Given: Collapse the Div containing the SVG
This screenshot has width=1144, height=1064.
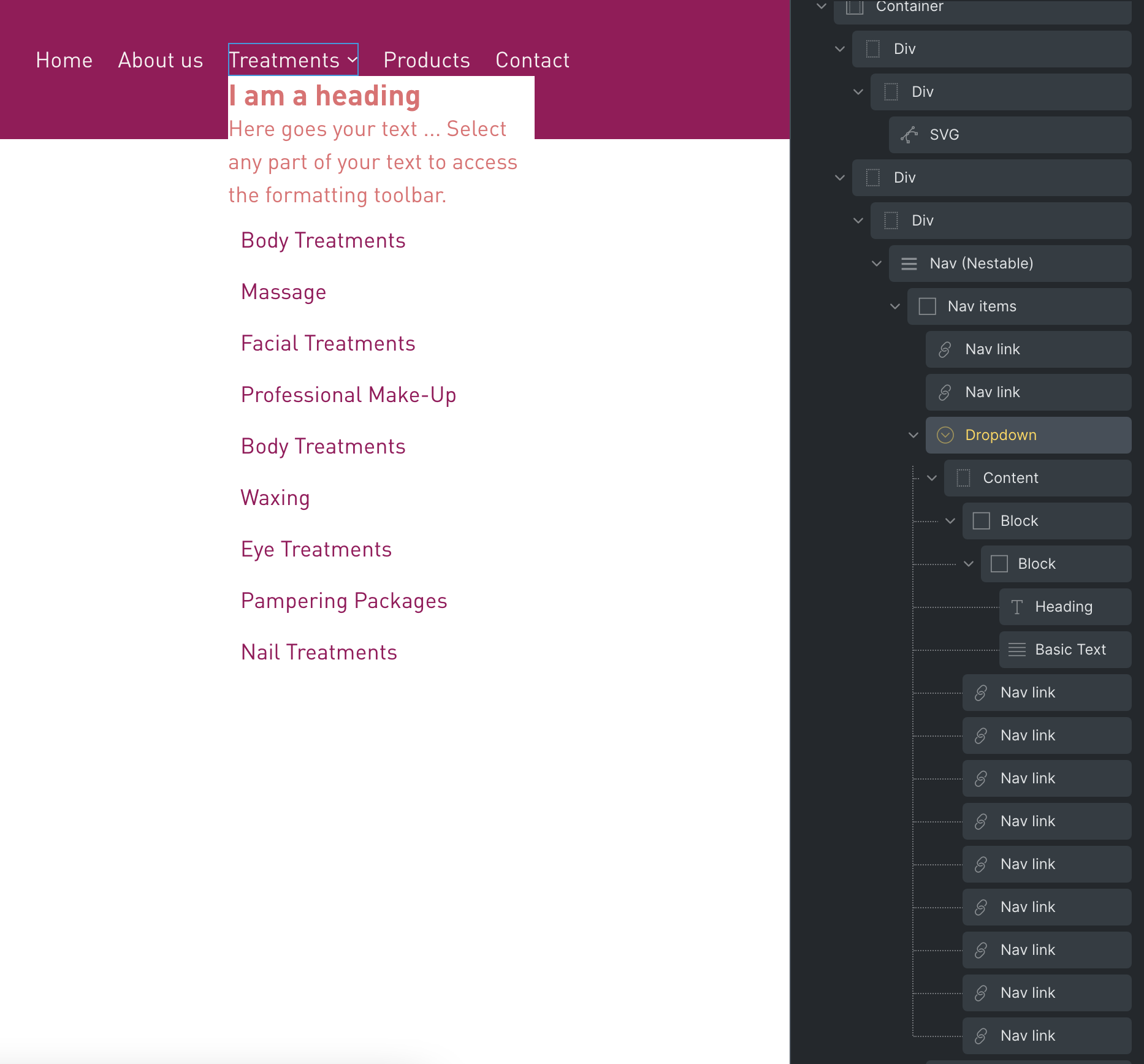Looking at the screenshot, I should point(858,92).
